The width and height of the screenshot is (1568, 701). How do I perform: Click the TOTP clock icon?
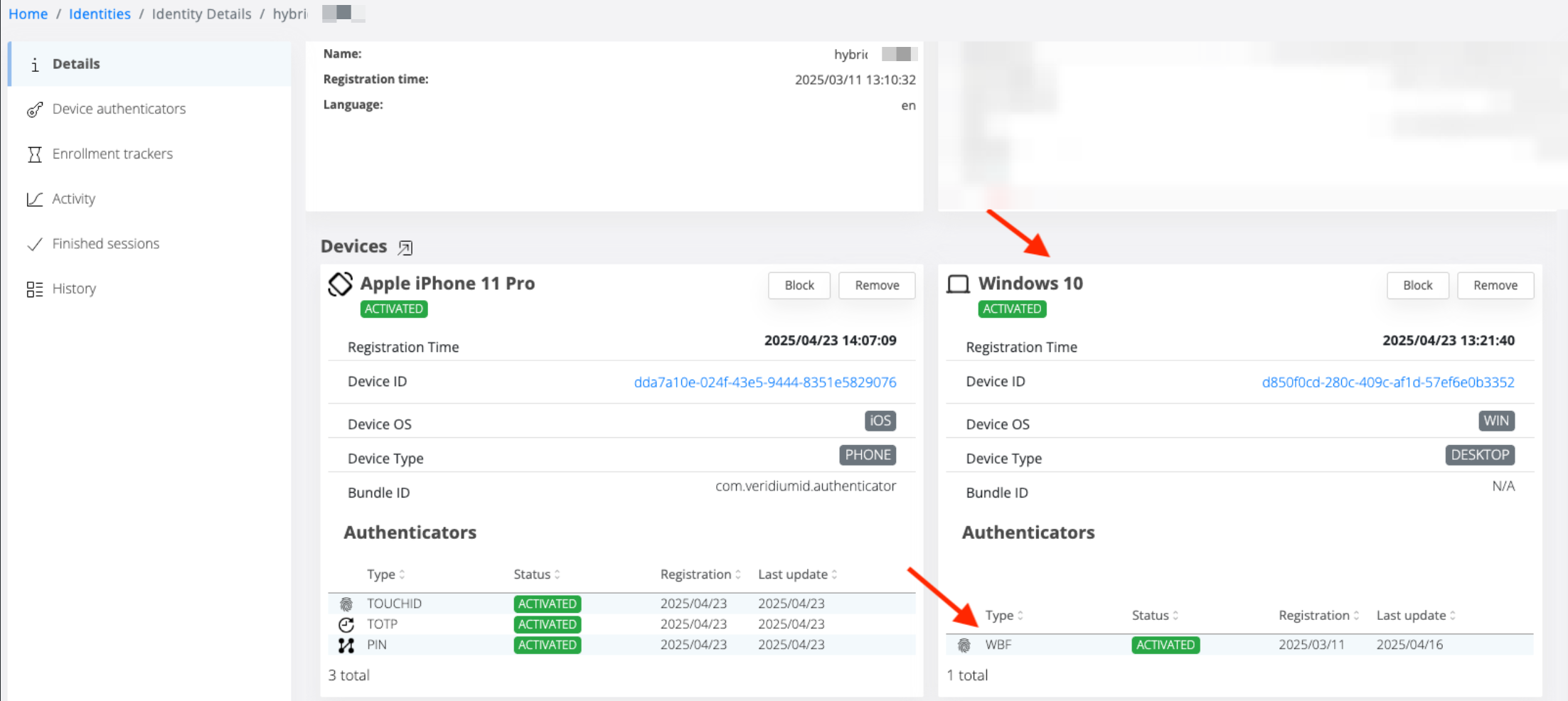point(346,625)
